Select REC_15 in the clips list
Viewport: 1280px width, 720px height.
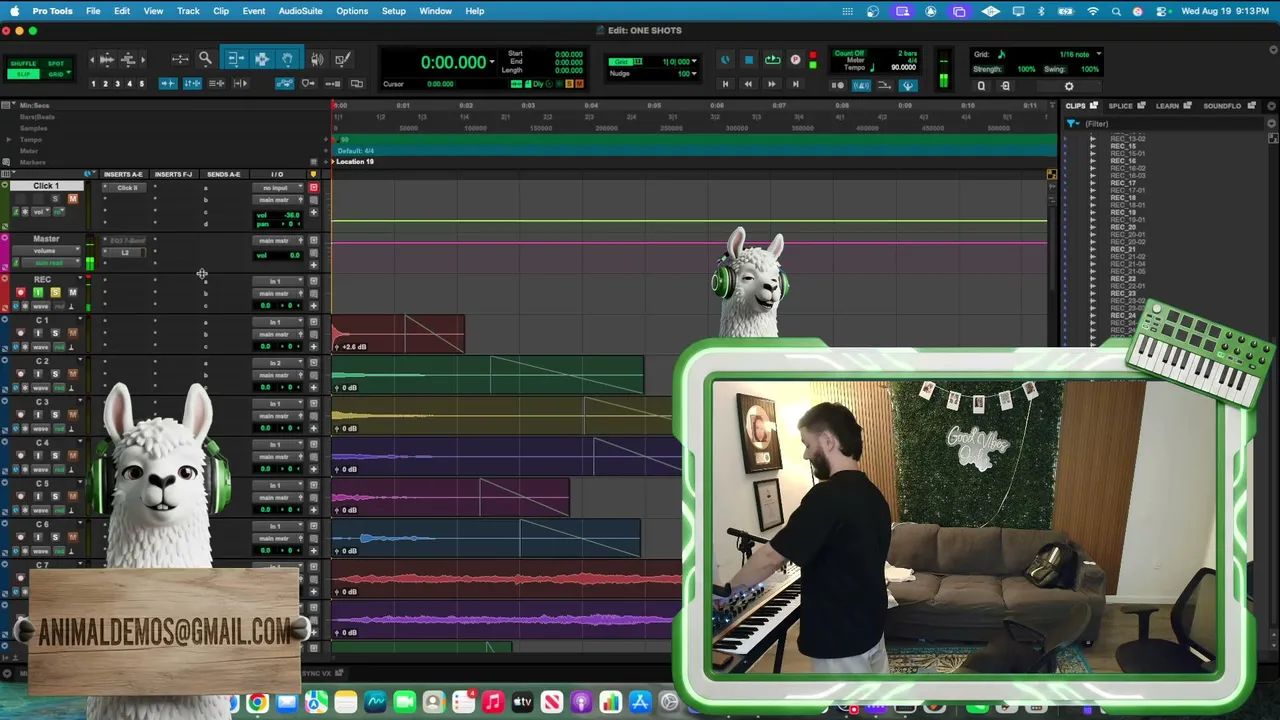[x=1123, y=146]
